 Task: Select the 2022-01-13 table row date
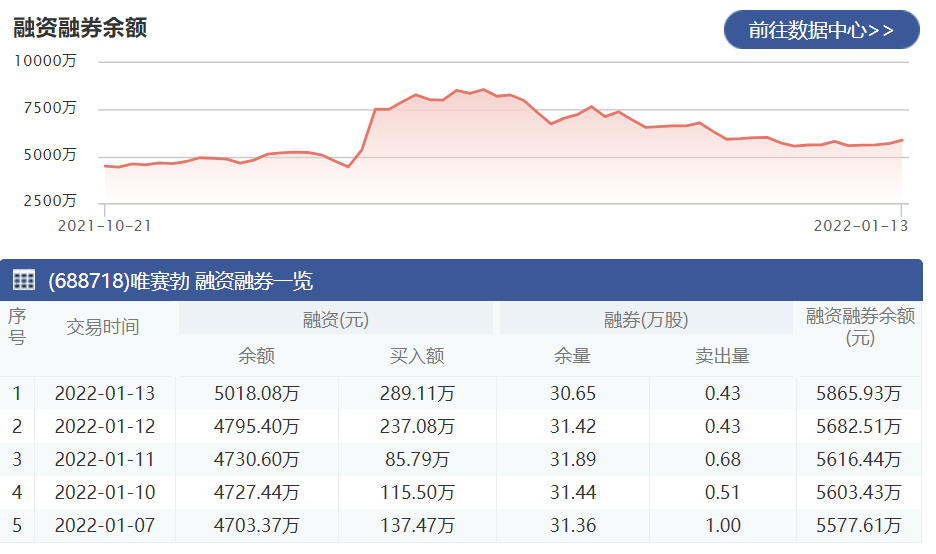point(104,393)
